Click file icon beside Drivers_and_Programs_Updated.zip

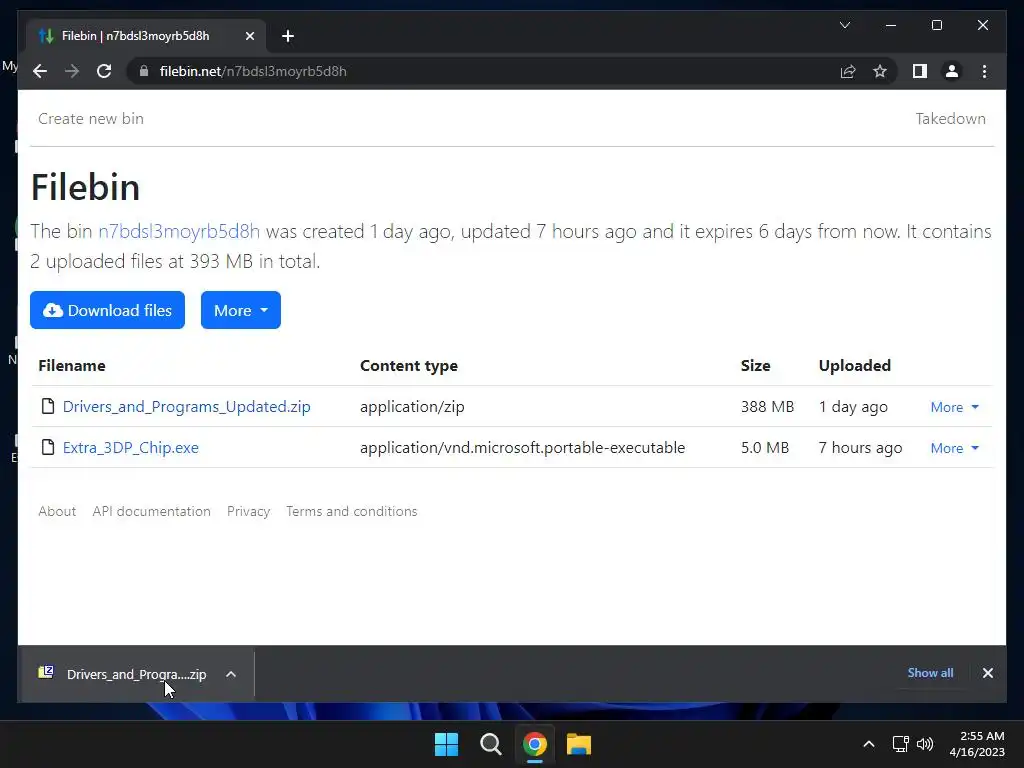coord(48,406)
